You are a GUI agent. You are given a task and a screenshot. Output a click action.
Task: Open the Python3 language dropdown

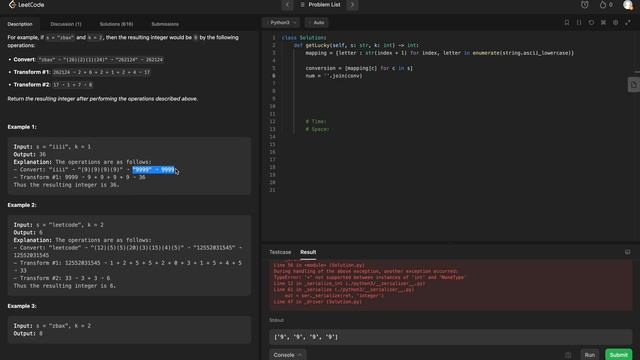pyautogui.click(x=282, y=22)
